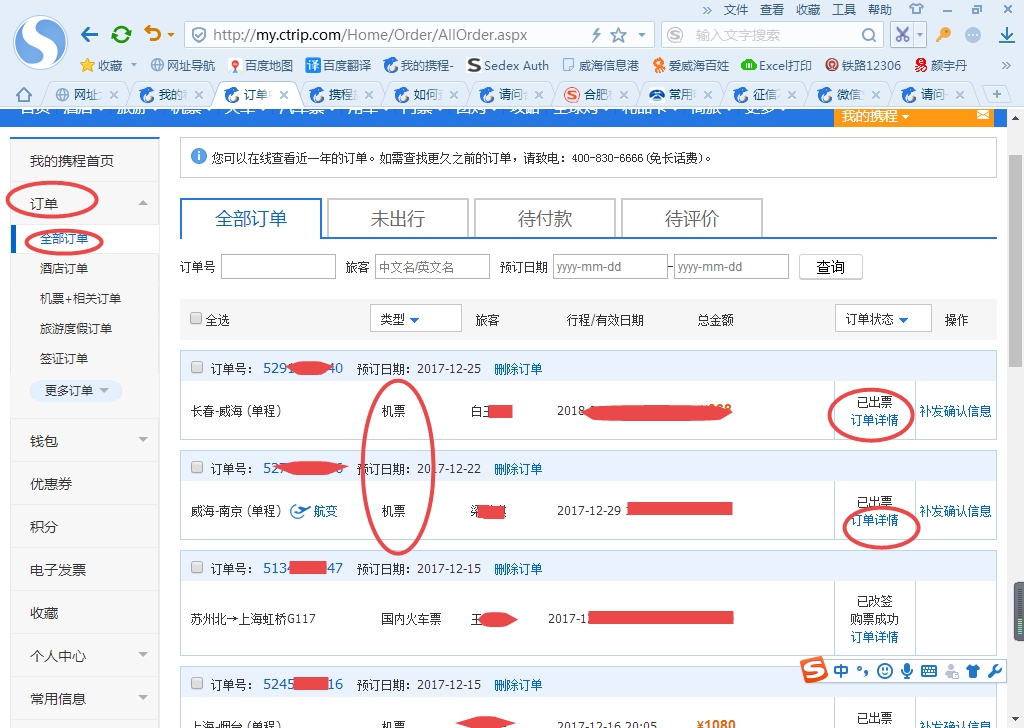This screenshot has height=728, width=1024.
Task: Open the soft keyboard icon in IME bar
Action: pos(929,671)
